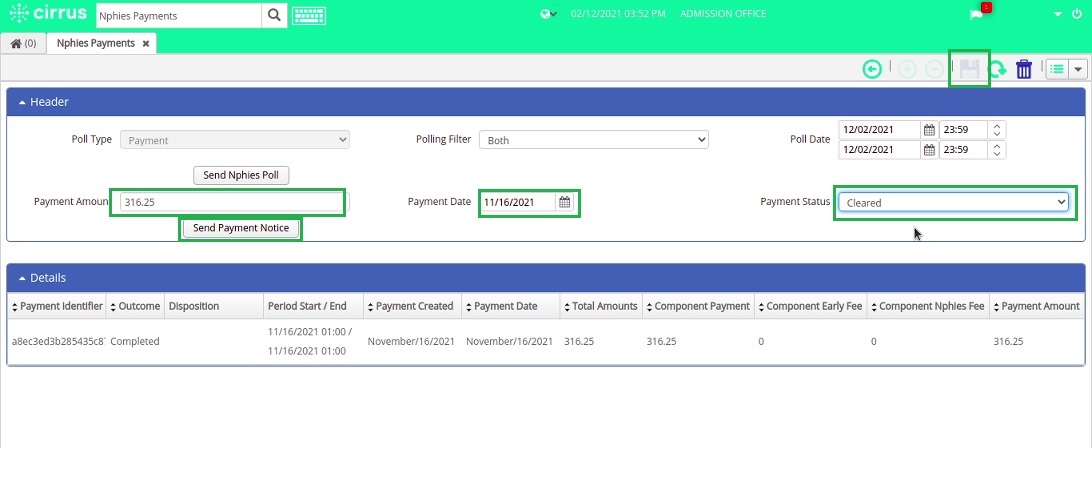Screen dimensions: 1092x479
Task: Click the power logout icon
Action: (1077, 14)
